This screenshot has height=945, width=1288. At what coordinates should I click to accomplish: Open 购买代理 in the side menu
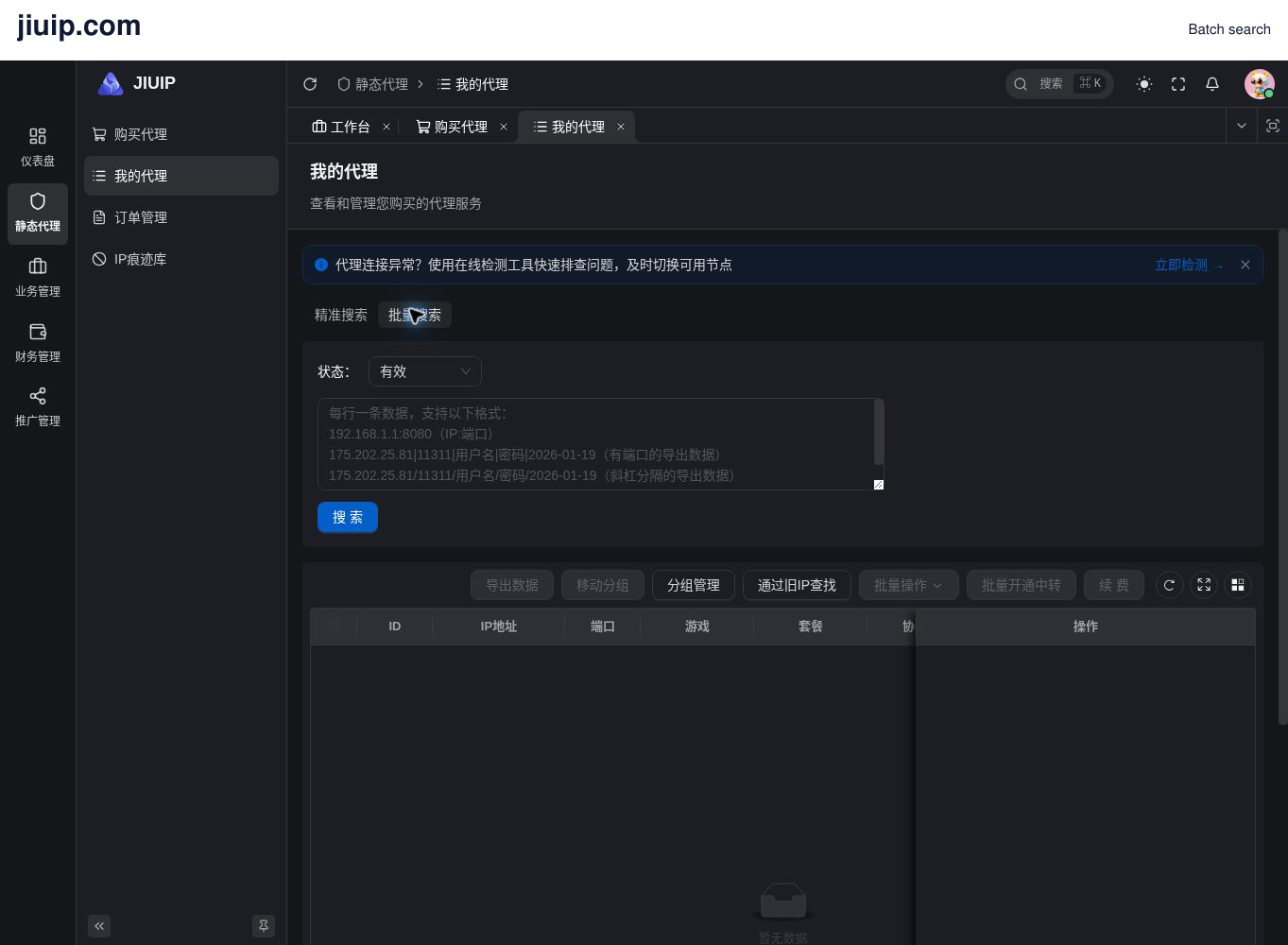(x=181, y=134)
